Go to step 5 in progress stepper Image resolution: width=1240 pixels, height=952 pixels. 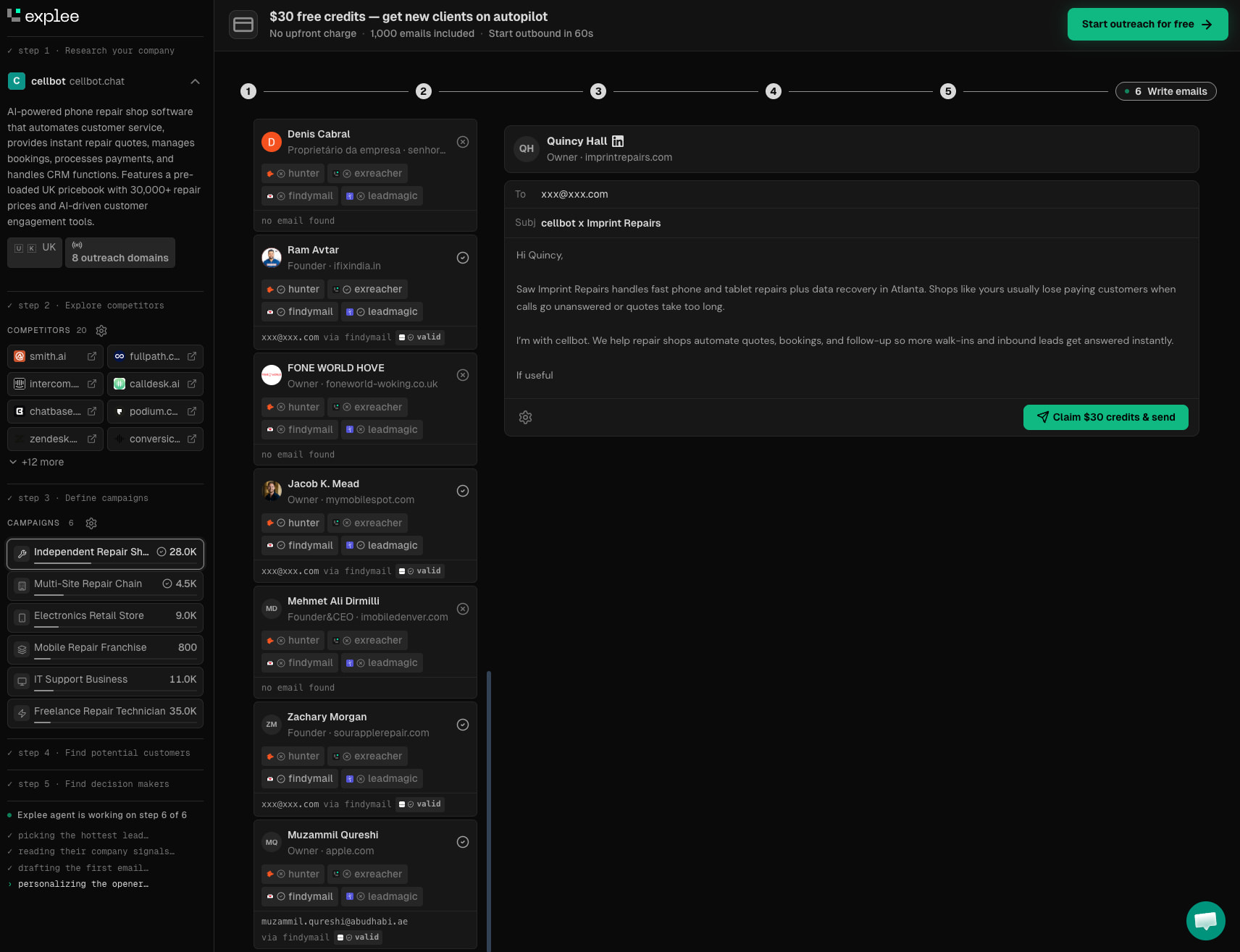click(x=948, y=91)
